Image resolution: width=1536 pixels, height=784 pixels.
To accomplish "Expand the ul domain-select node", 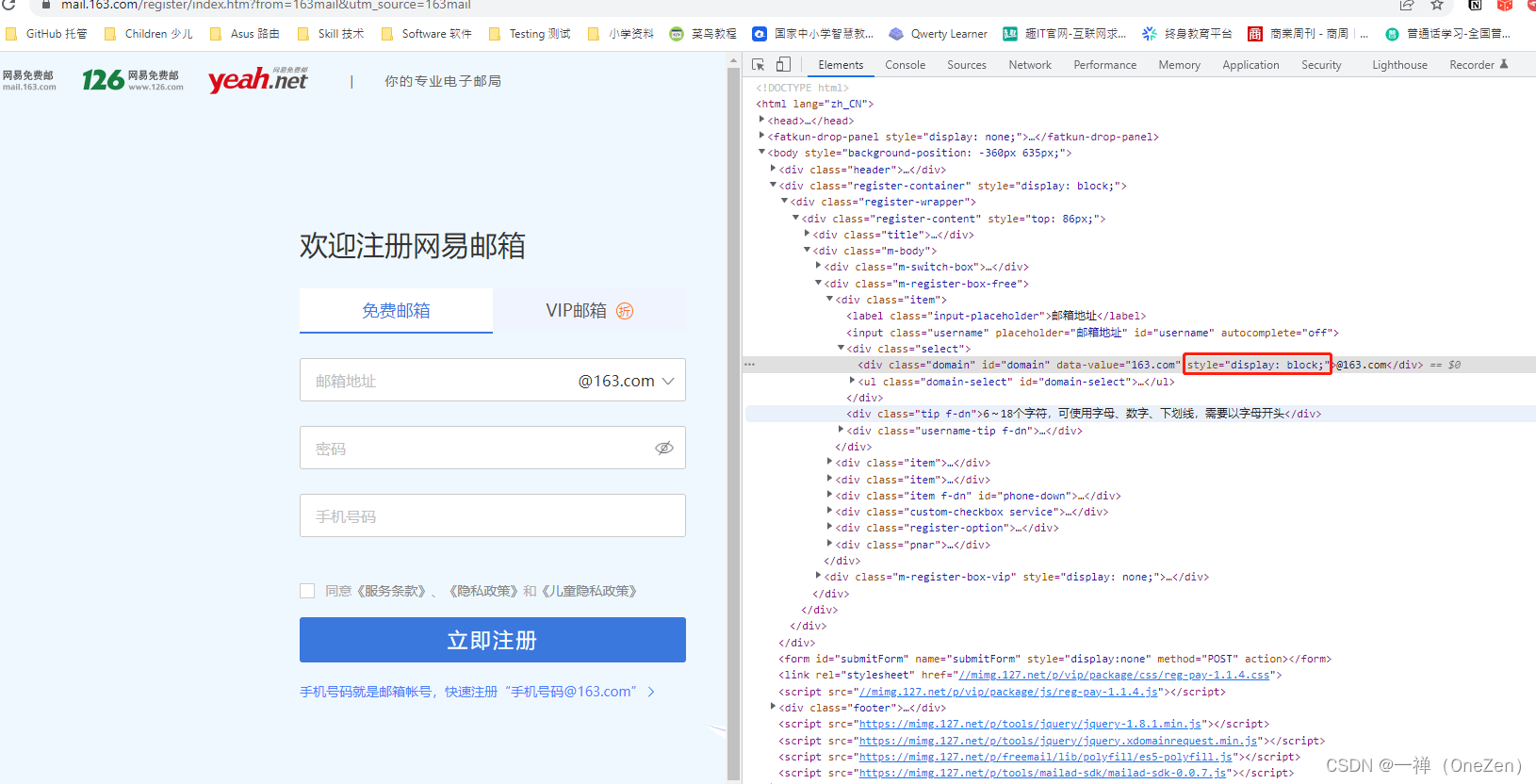I will (x=852, y=381).
